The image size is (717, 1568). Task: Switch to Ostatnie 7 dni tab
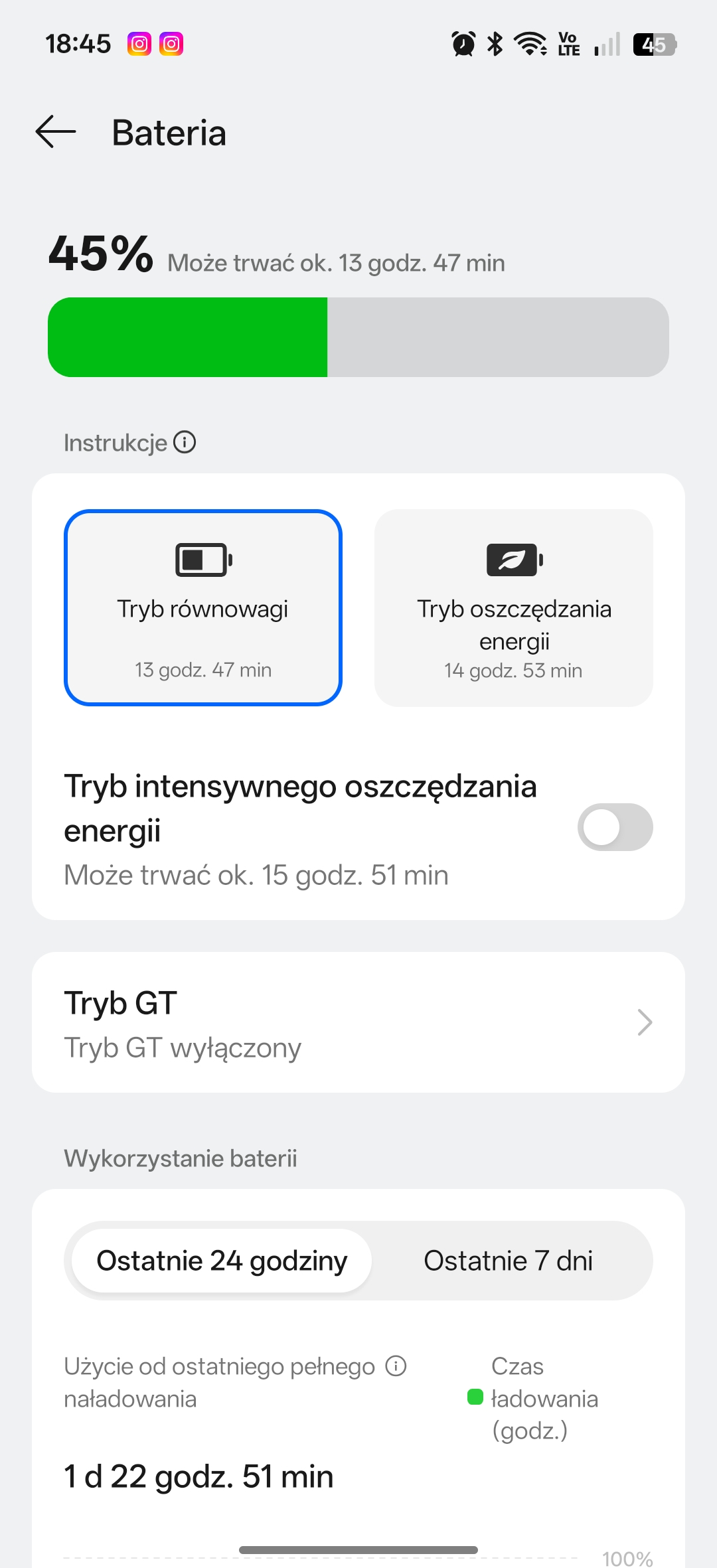508,1261
